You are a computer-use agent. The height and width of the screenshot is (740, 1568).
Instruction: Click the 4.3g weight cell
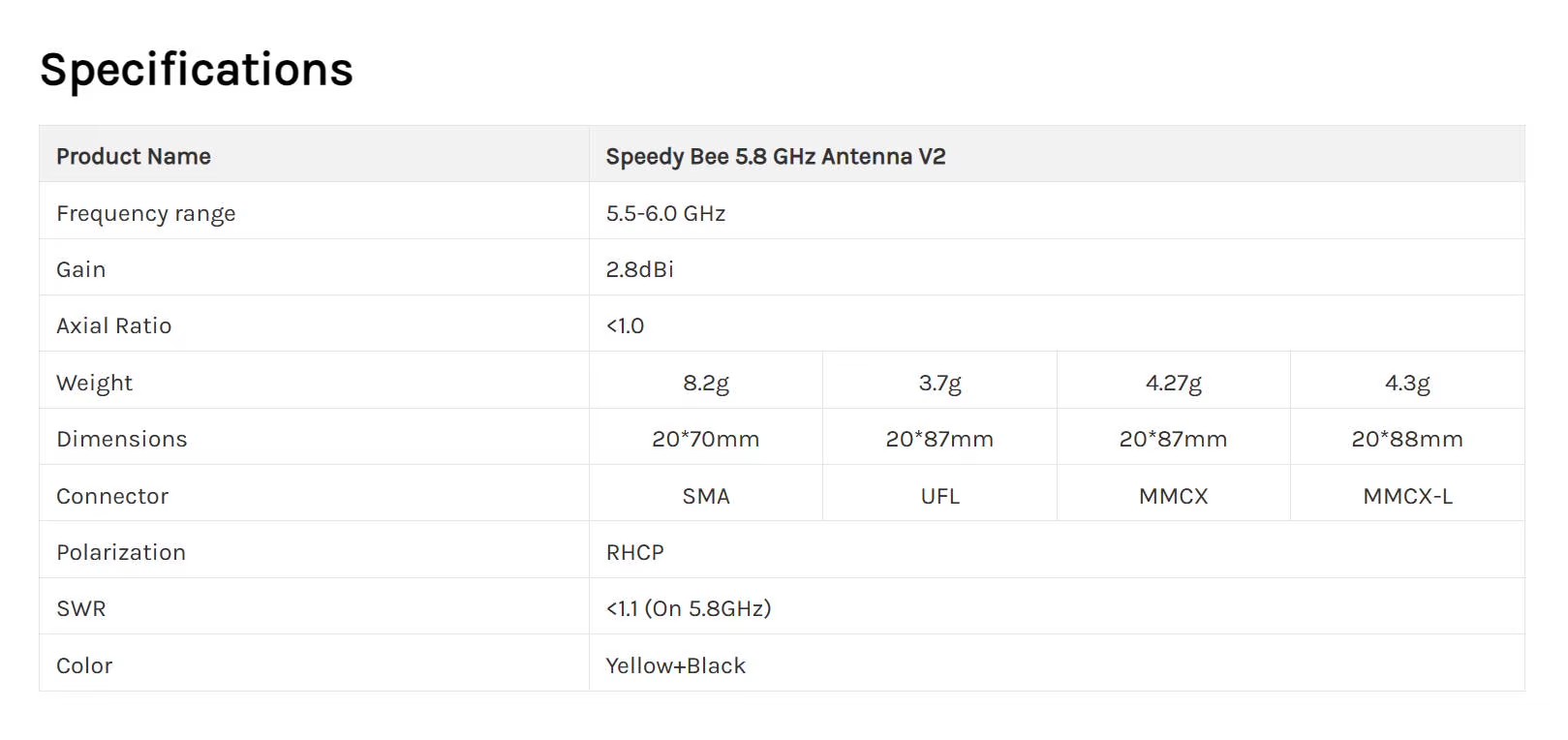pyautogui.click(x=1407, y=383)
